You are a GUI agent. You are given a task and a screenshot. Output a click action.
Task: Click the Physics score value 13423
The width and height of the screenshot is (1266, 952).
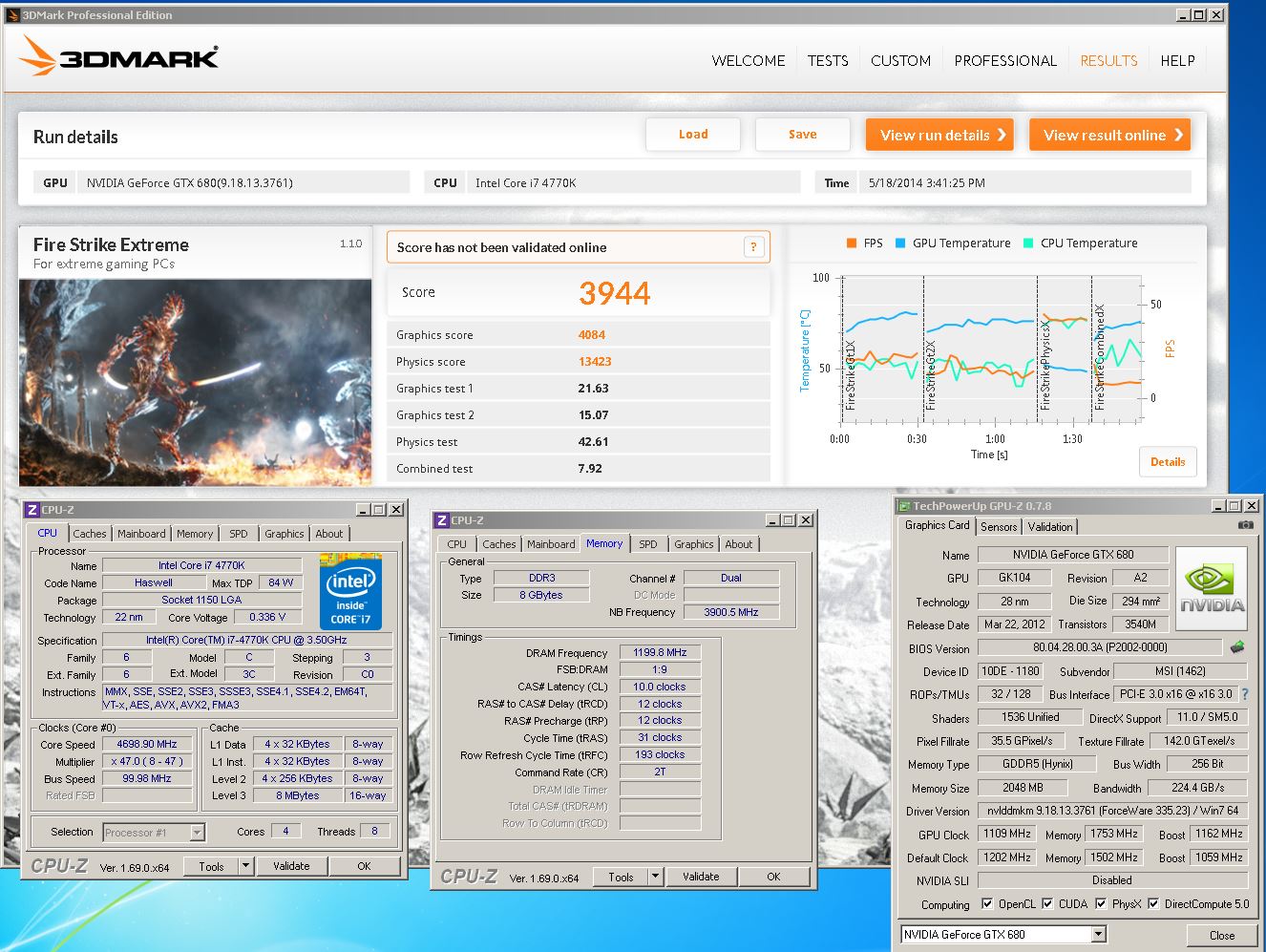click(x=595, y=362)
